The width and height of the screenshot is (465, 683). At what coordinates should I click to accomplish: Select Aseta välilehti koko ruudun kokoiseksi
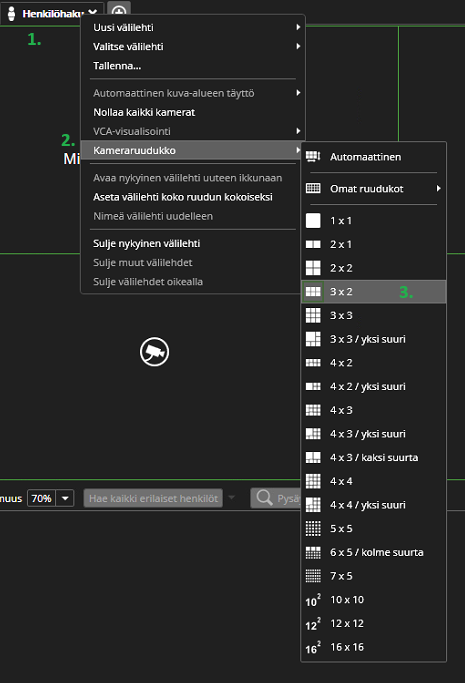[183, 197]
